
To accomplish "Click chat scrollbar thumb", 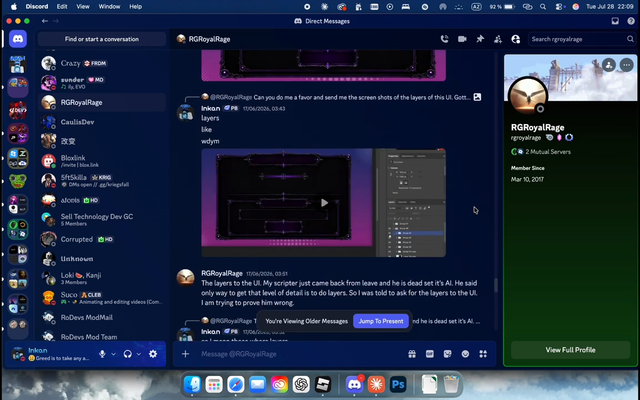I will [496, 285].
